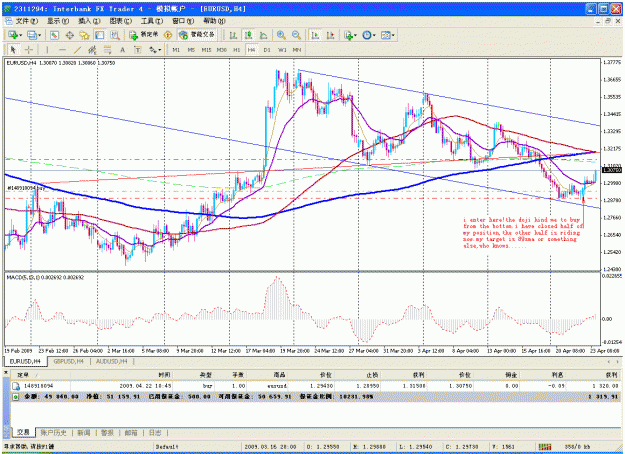The image size is (625, 454).
Task: Click the Periods clock icon
Action: (x=367, y=35)
